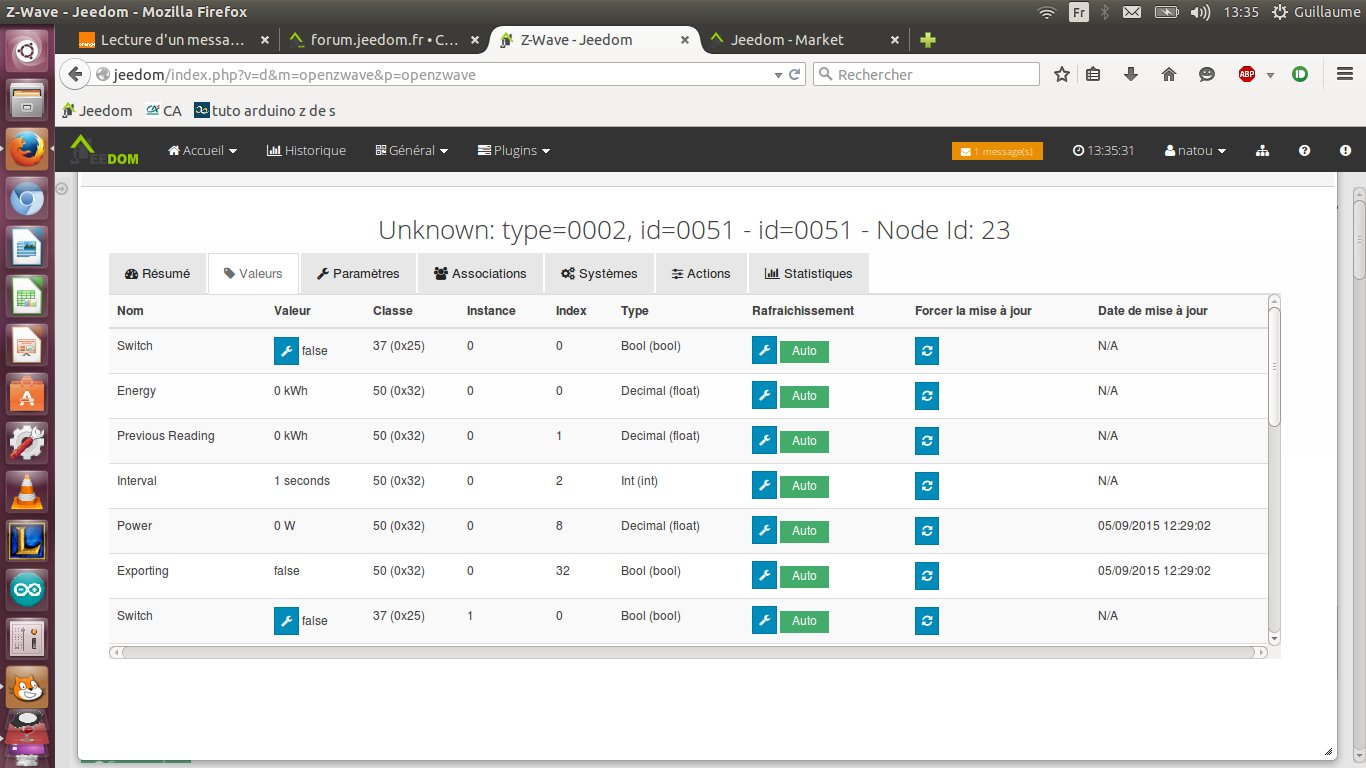The width and height of the screenshot is (1366, 768).
Task: Open refresh settings wrench for Power row
Action: 764,530
